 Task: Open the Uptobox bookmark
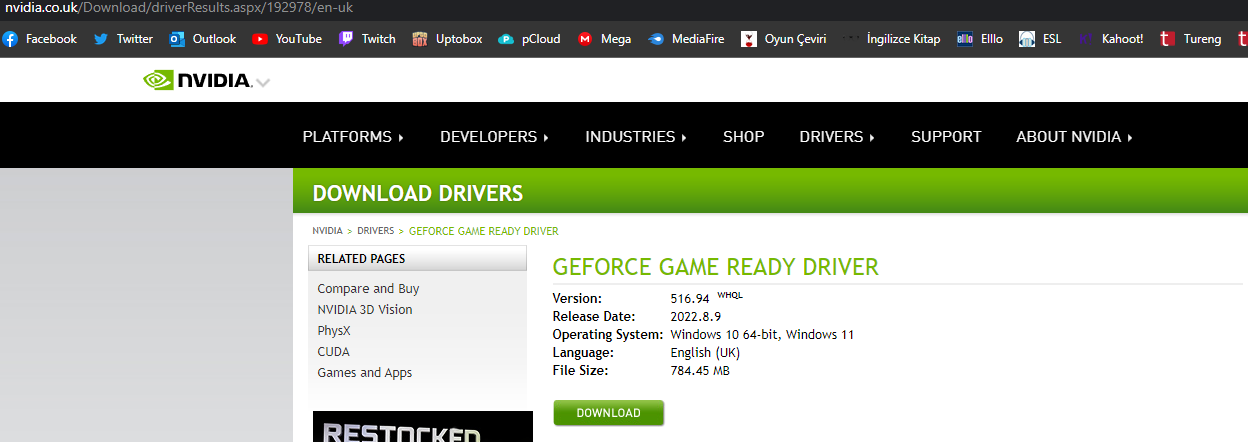447,39
